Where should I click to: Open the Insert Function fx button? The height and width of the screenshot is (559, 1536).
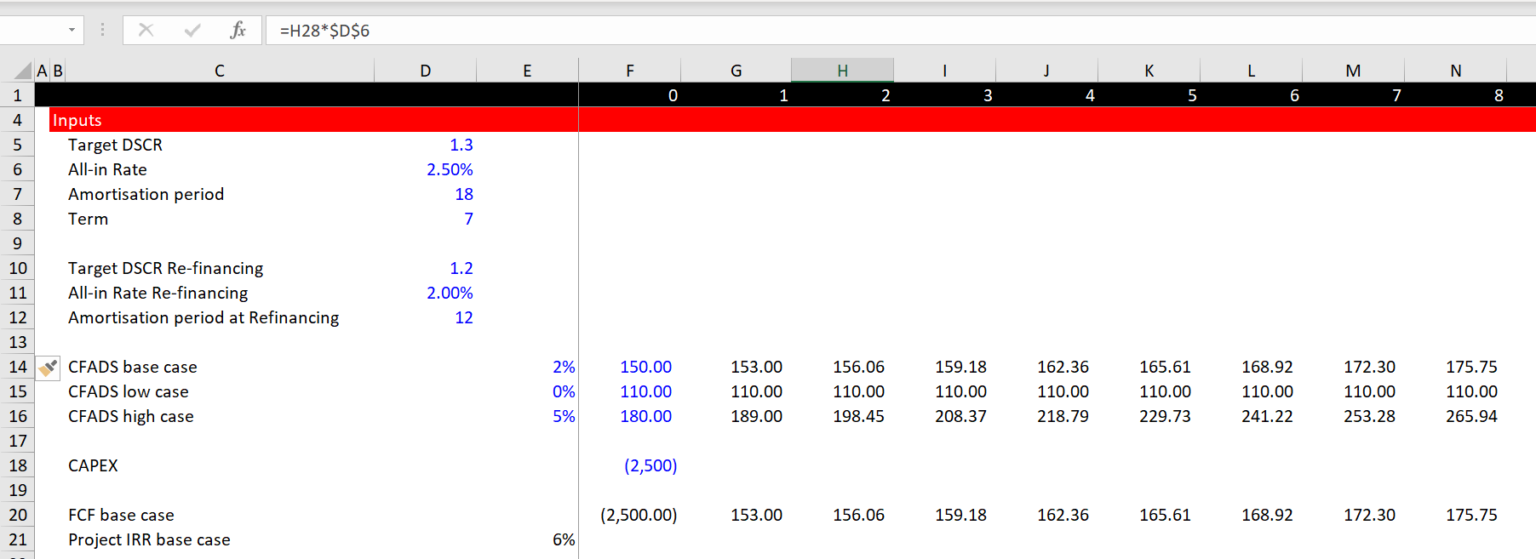click(x=238, y=30)
